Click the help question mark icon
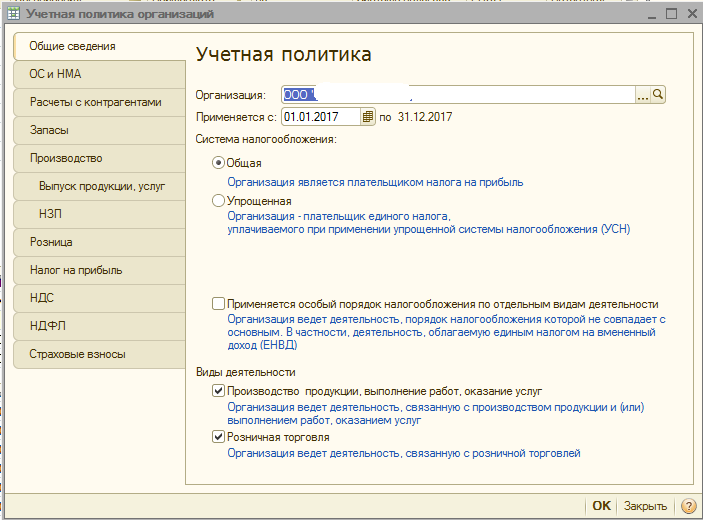 688,506
